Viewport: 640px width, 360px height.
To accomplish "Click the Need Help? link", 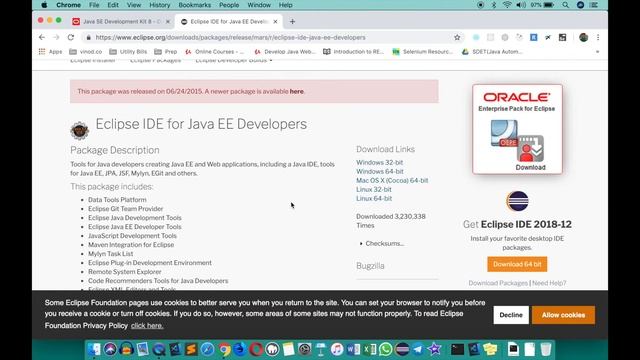I will [549, 283].
